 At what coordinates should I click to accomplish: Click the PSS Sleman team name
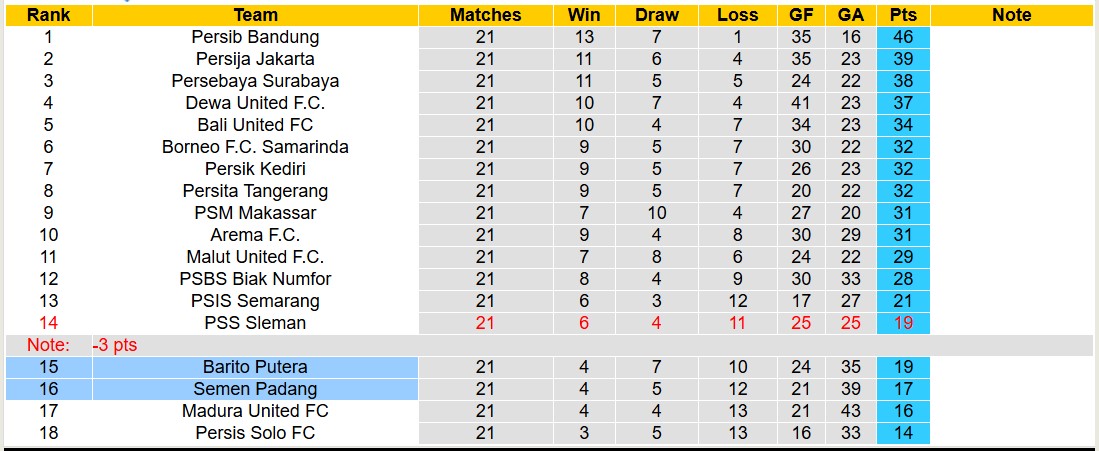point(255,323)
